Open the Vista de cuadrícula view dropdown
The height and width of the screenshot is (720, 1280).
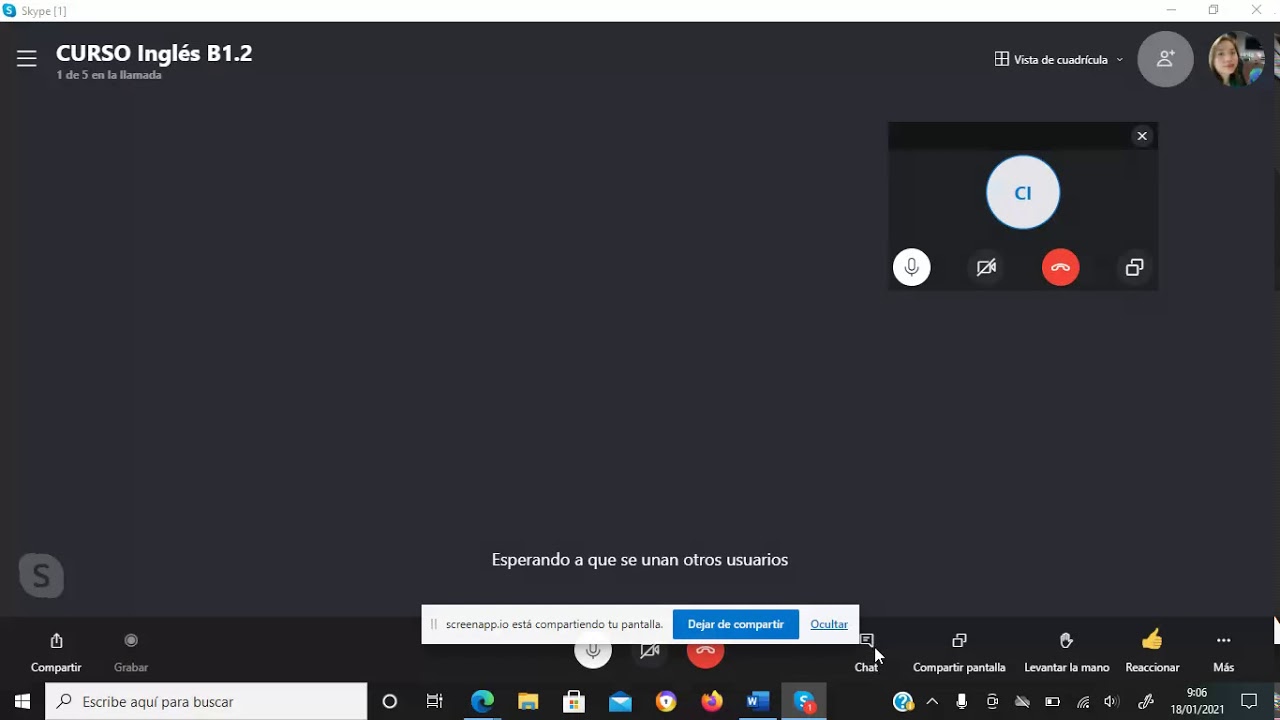coord(1059,60)
